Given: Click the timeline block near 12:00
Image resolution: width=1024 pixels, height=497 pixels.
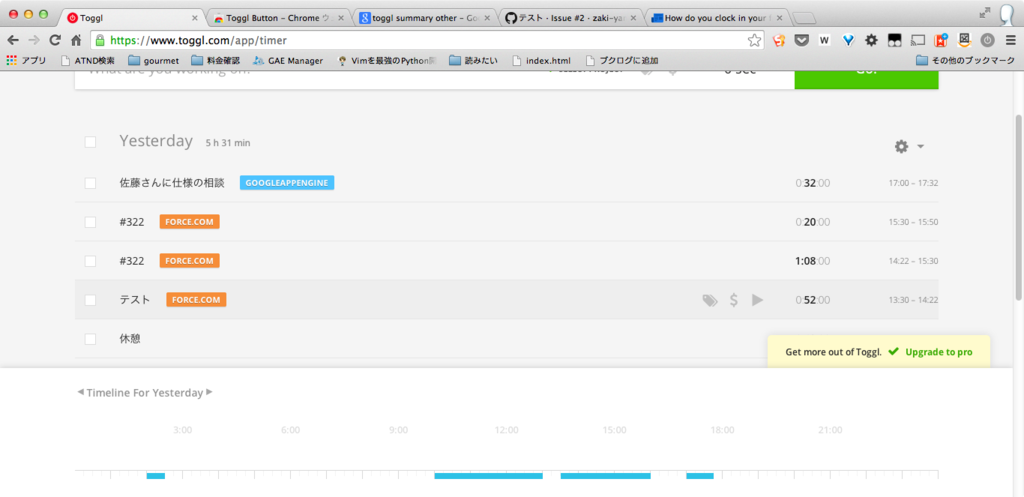Looking at the screenshot, I should coord(488,475).
